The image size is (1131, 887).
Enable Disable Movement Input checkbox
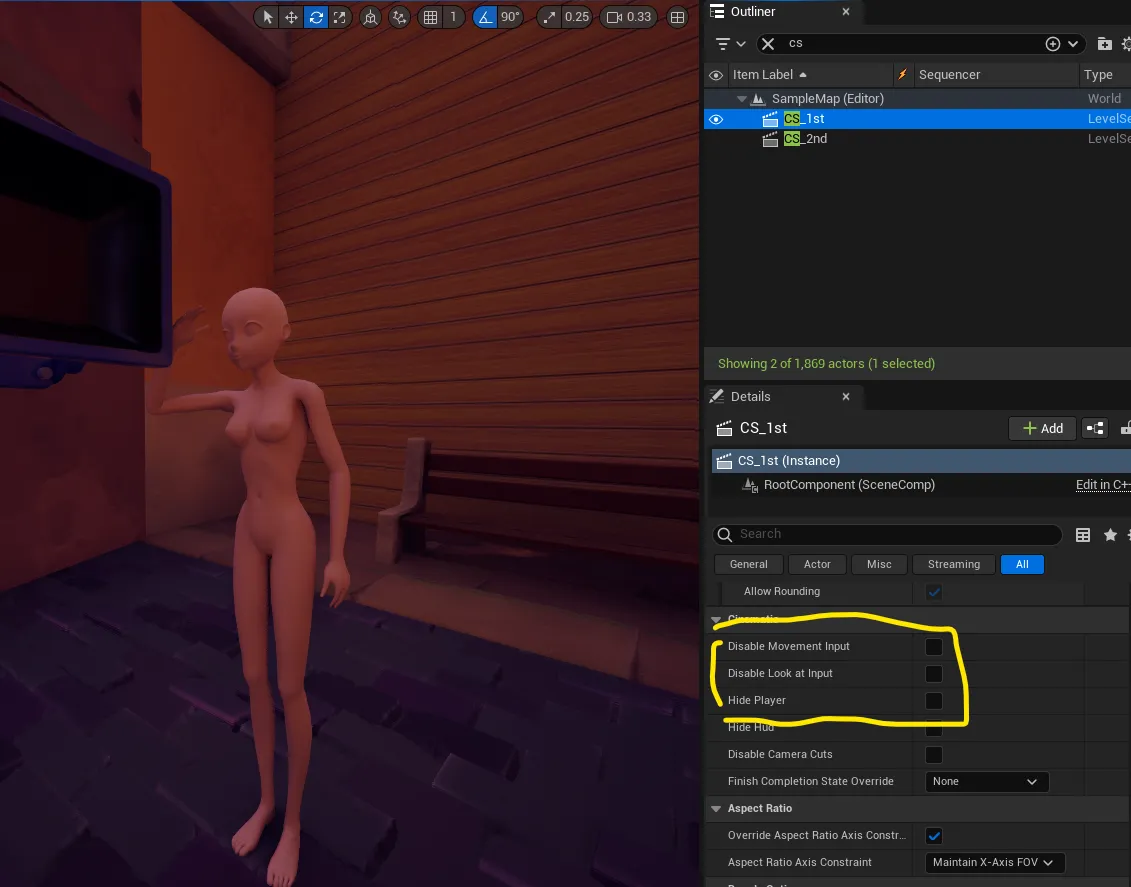[934, 647]
